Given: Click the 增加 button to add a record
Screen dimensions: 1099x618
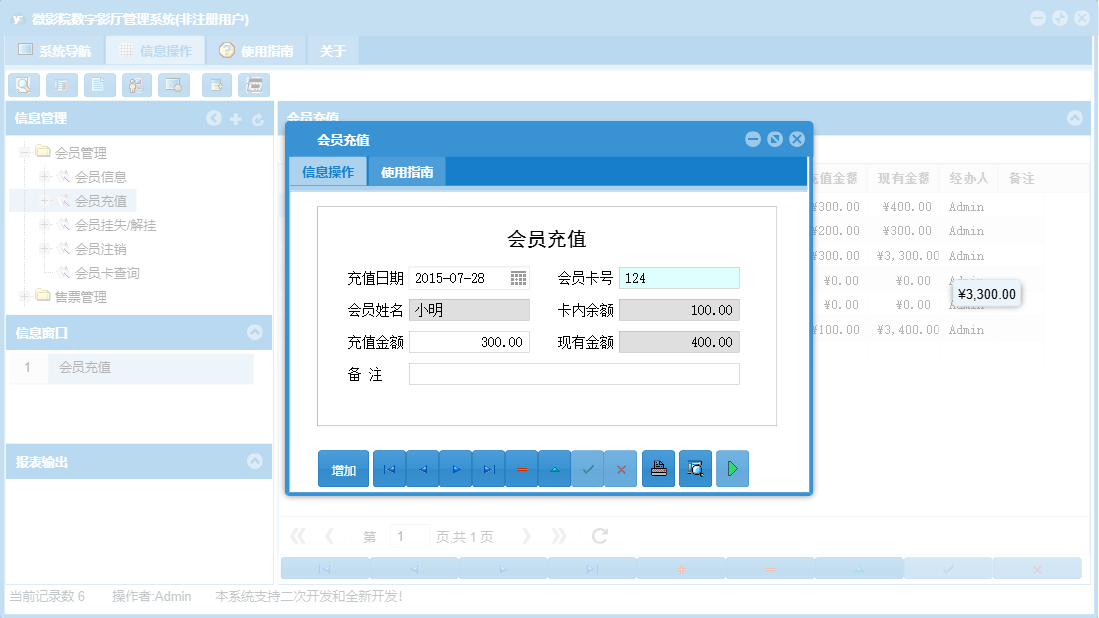Looking at the screenshot, I should click(x=342, y=468).
